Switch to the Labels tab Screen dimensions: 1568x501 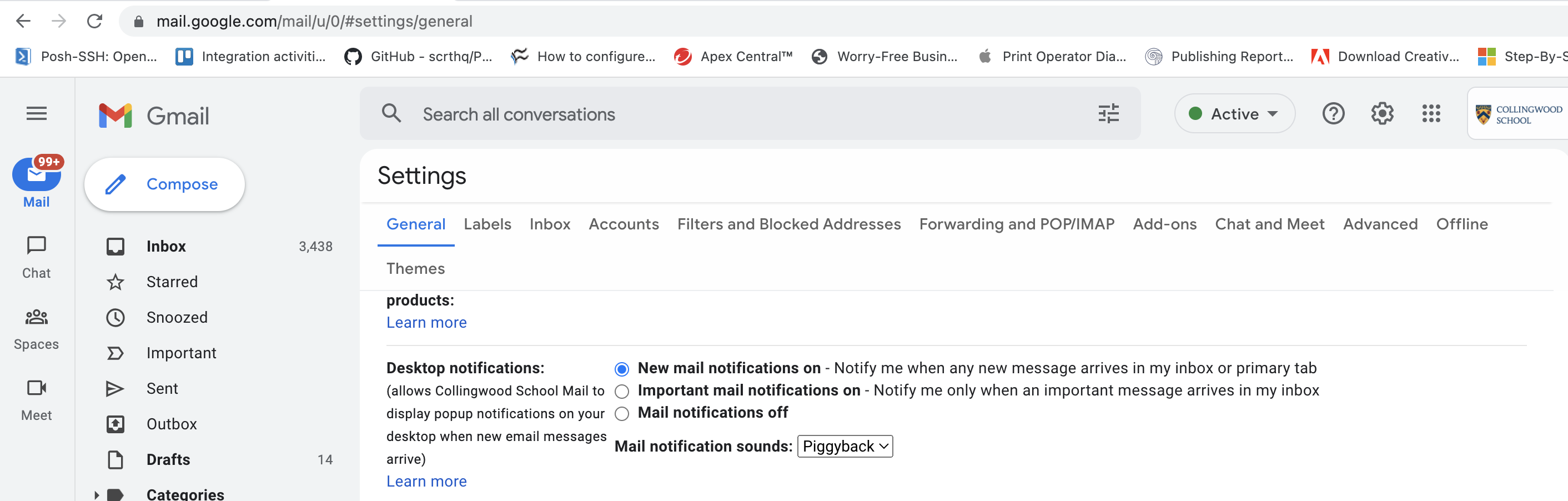click(x=487, y=224)
